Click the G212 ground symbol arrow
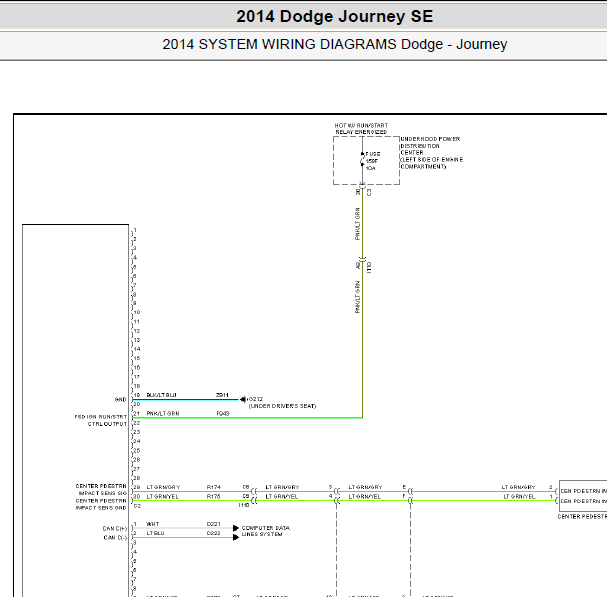Image resolution: width=607 pixels, height=597 pixels. point(243,399)
